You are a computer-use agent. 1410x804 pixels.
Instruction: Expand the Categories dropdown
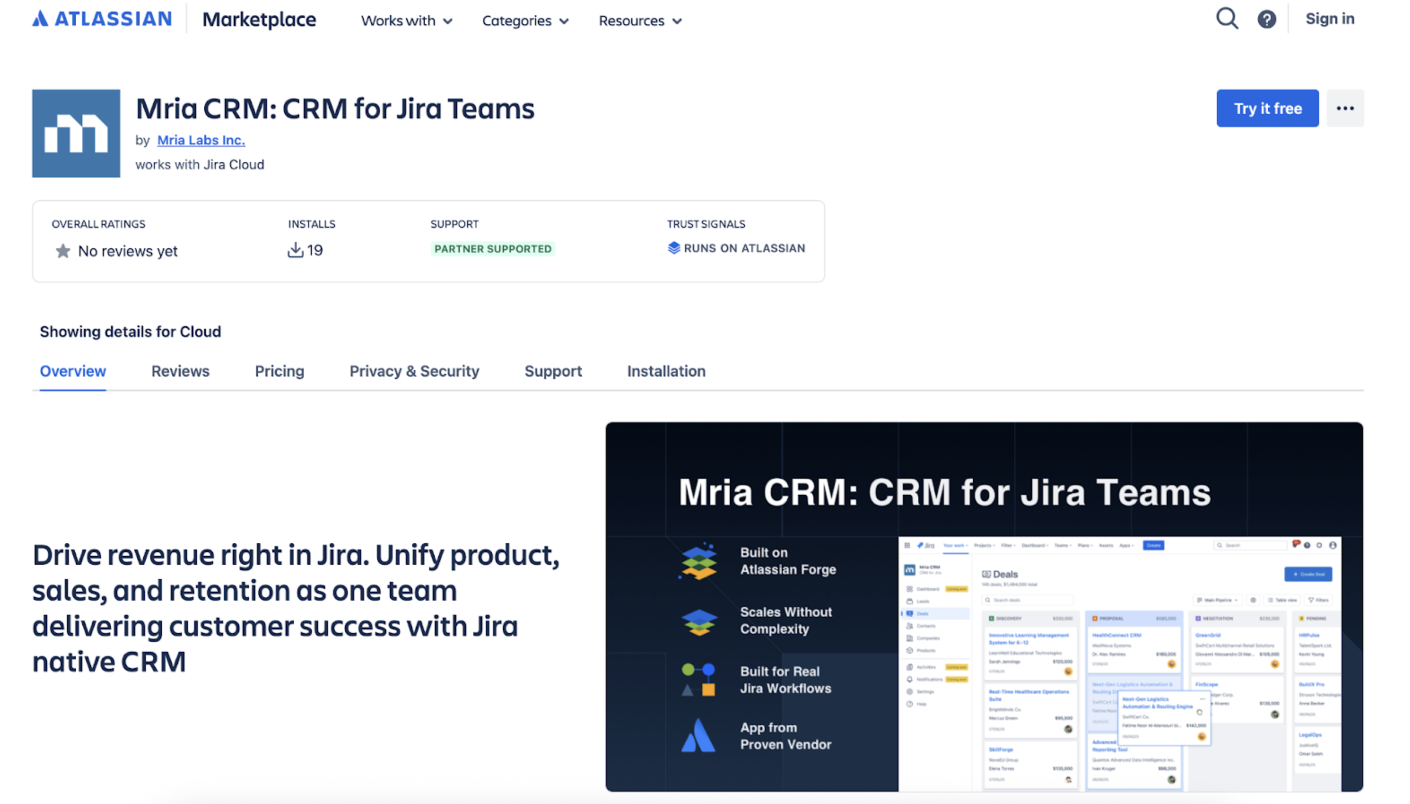pos(526,20)
